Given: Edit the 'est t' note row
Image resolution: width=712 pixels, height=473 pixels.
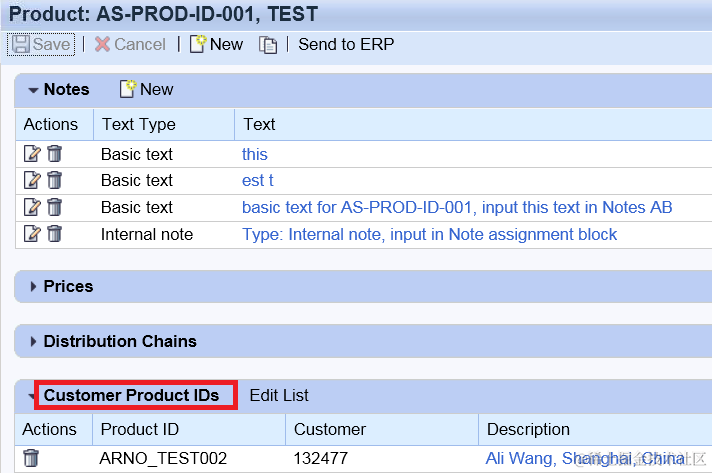Looking at the screenshot, I should (32, 180).
